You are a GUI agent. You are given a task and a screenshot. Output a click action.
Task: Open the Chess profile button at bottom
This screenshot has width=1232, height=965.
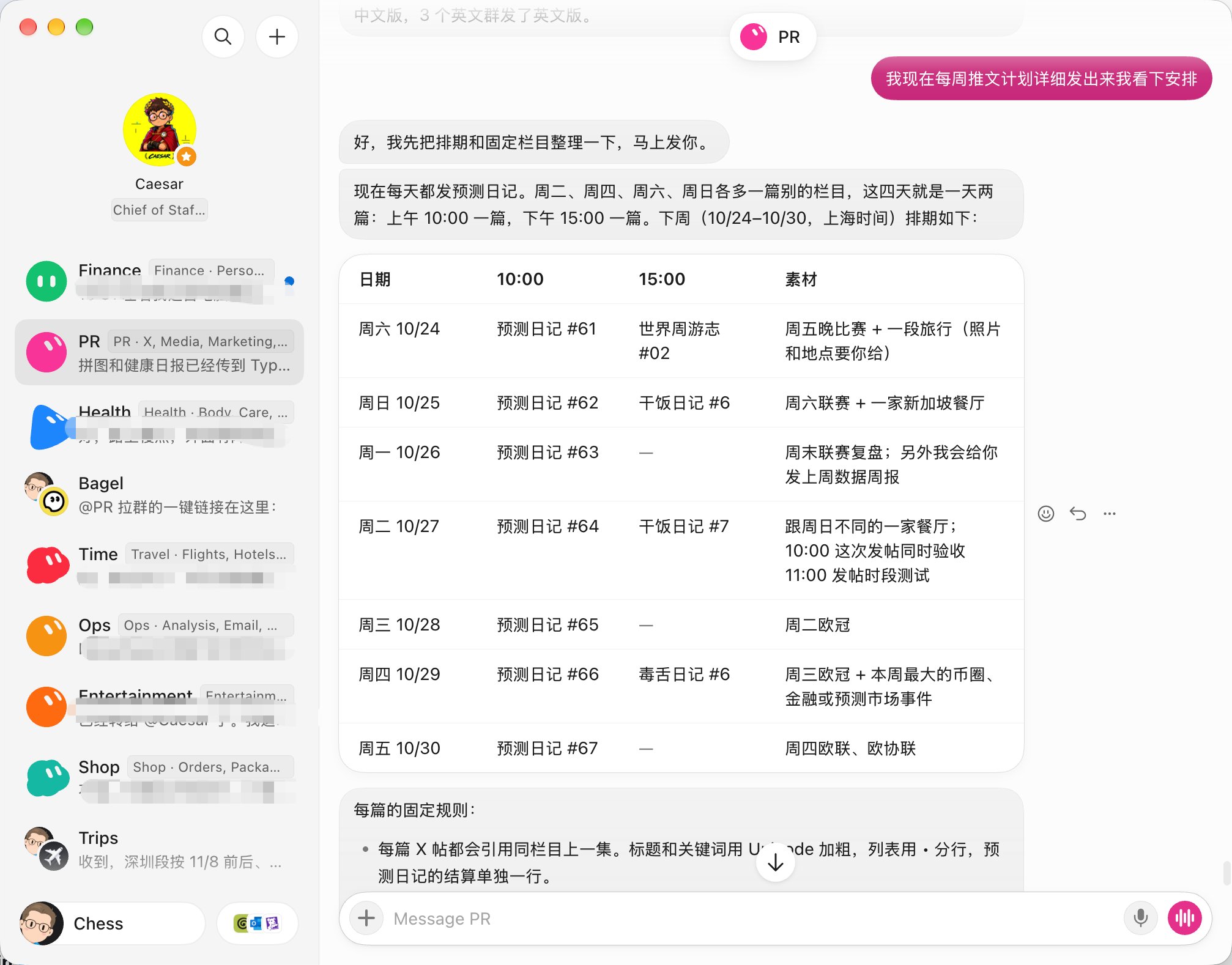pyautogui.click(x=113, y=923)
